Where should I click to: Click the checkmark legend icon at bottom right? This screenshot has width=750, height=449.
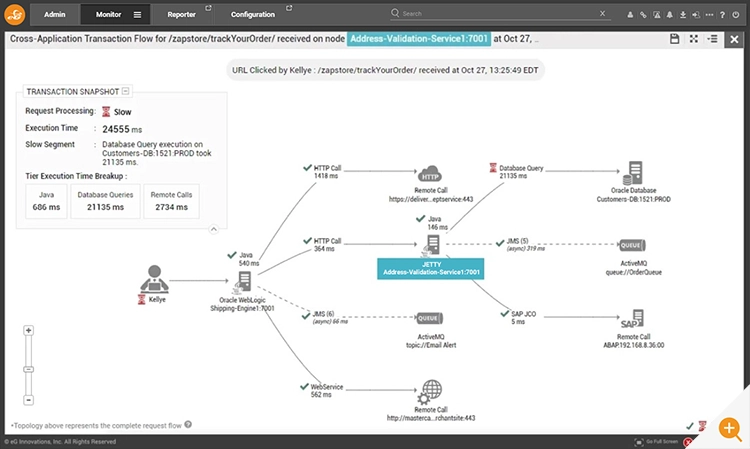(x=690, y=426)
